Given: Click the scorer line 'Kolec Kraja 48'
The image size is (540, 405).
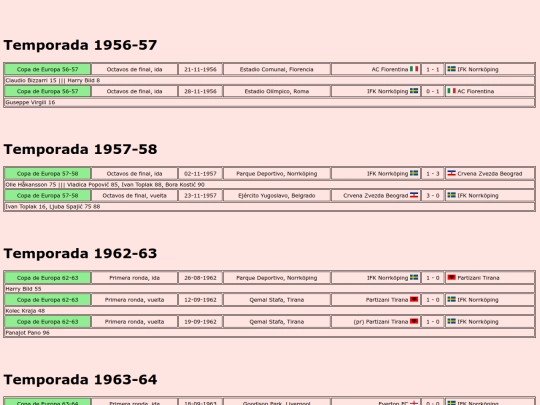Looking at the screenshot, I should [x=270, y=311].
